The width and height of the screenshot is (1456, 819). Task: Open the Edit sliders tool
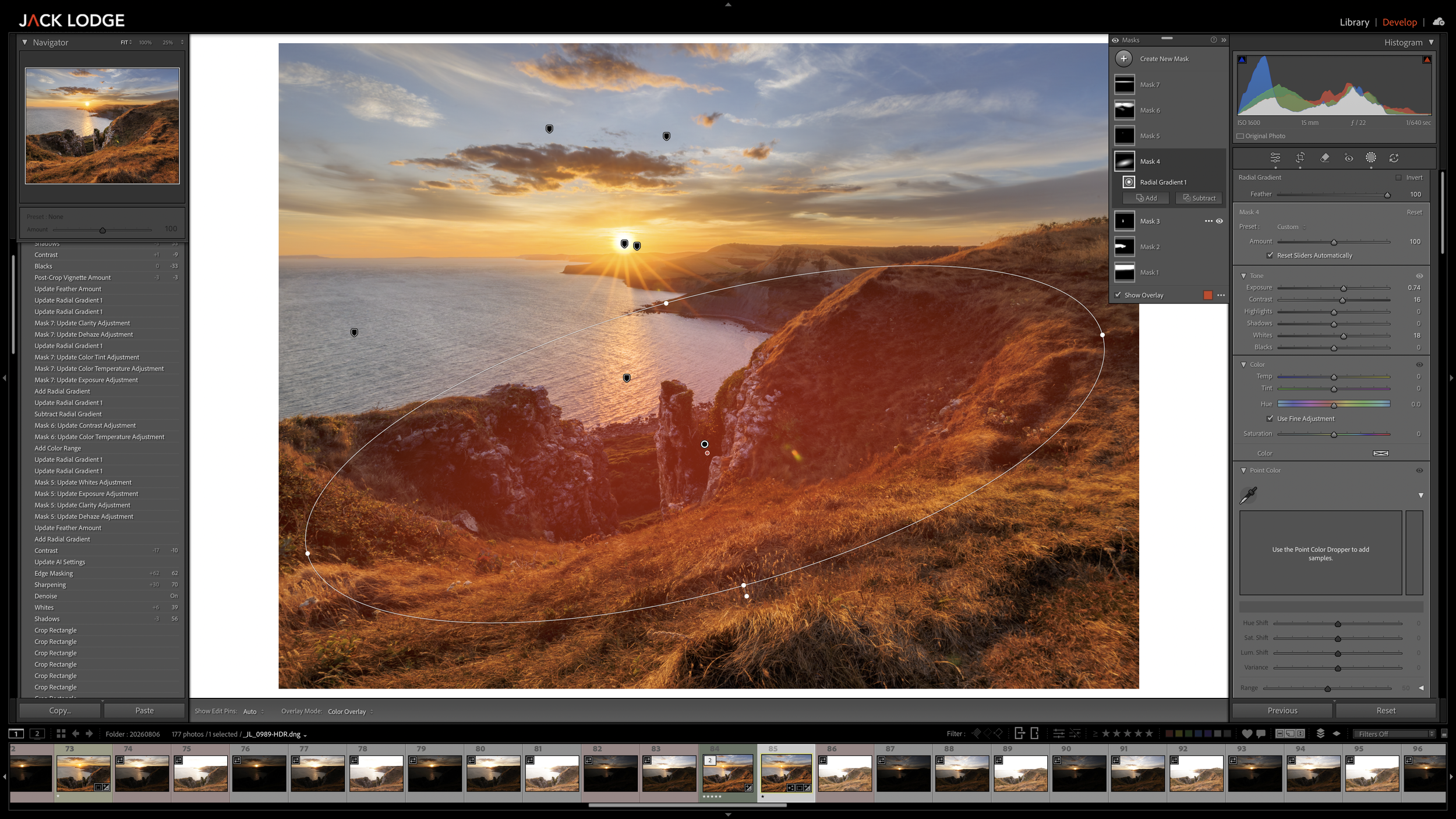[1275, 158]
